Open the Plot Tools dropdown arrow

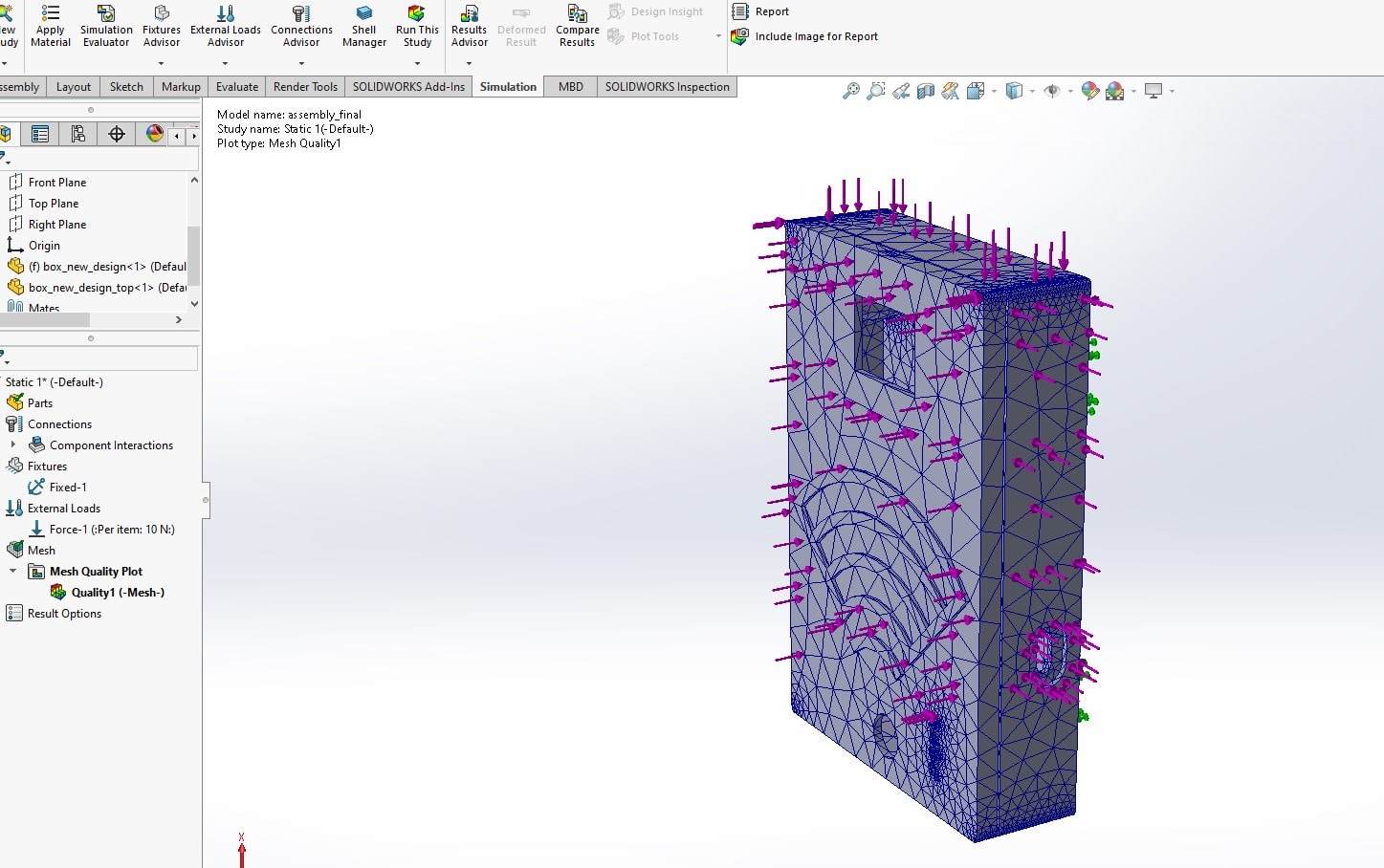coord(718,36)
